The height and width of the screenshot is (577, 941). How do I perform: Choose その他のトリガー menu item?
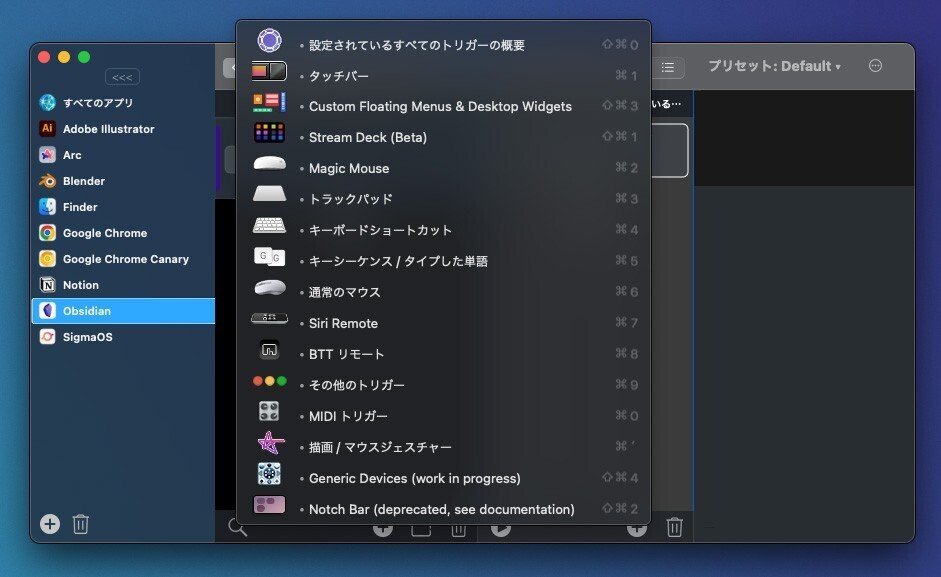tap(443, 385)
